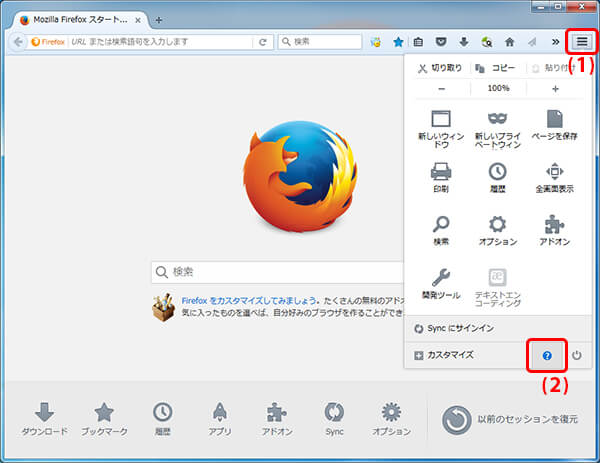Click the 印刷 printer icon
The image size is (600, 463).
(441, 177)
